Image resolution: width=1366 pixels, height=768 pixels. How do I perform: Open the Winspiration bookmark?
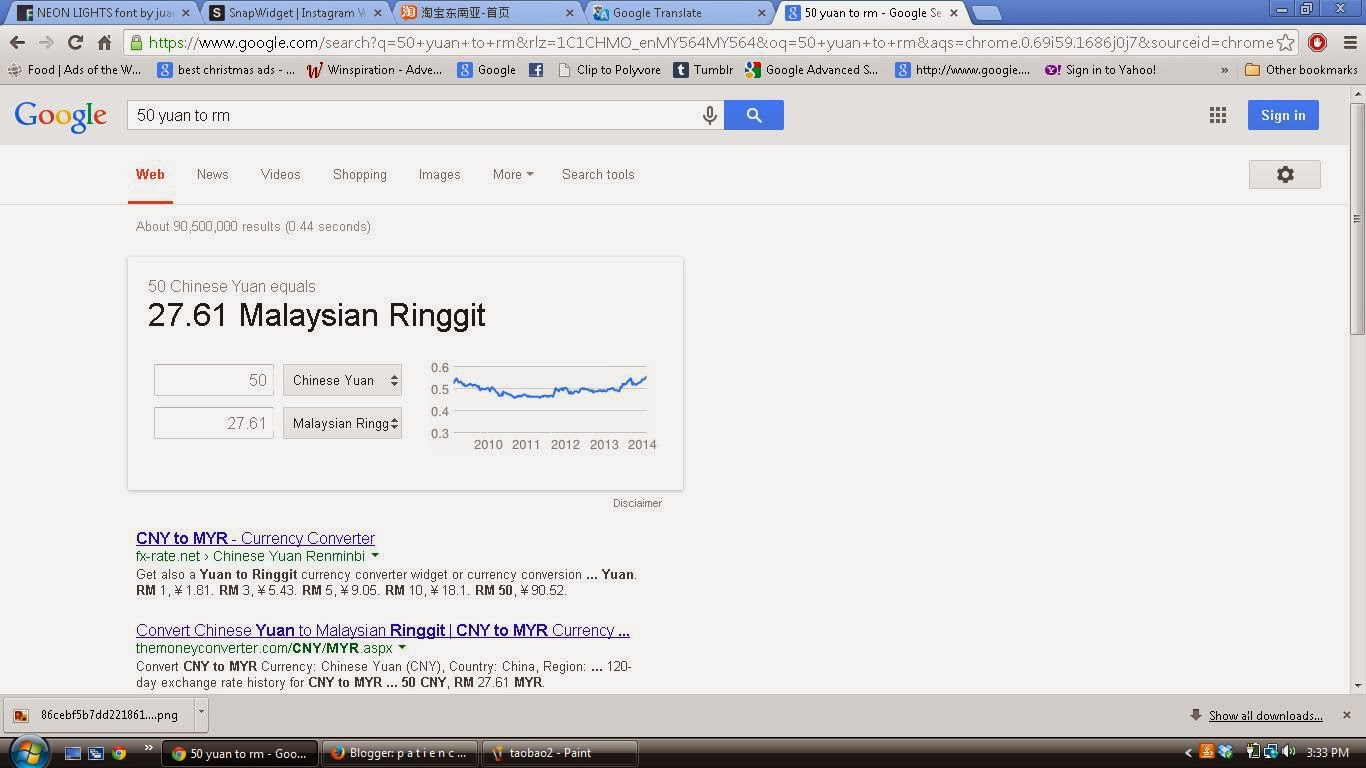pos(374,70)
